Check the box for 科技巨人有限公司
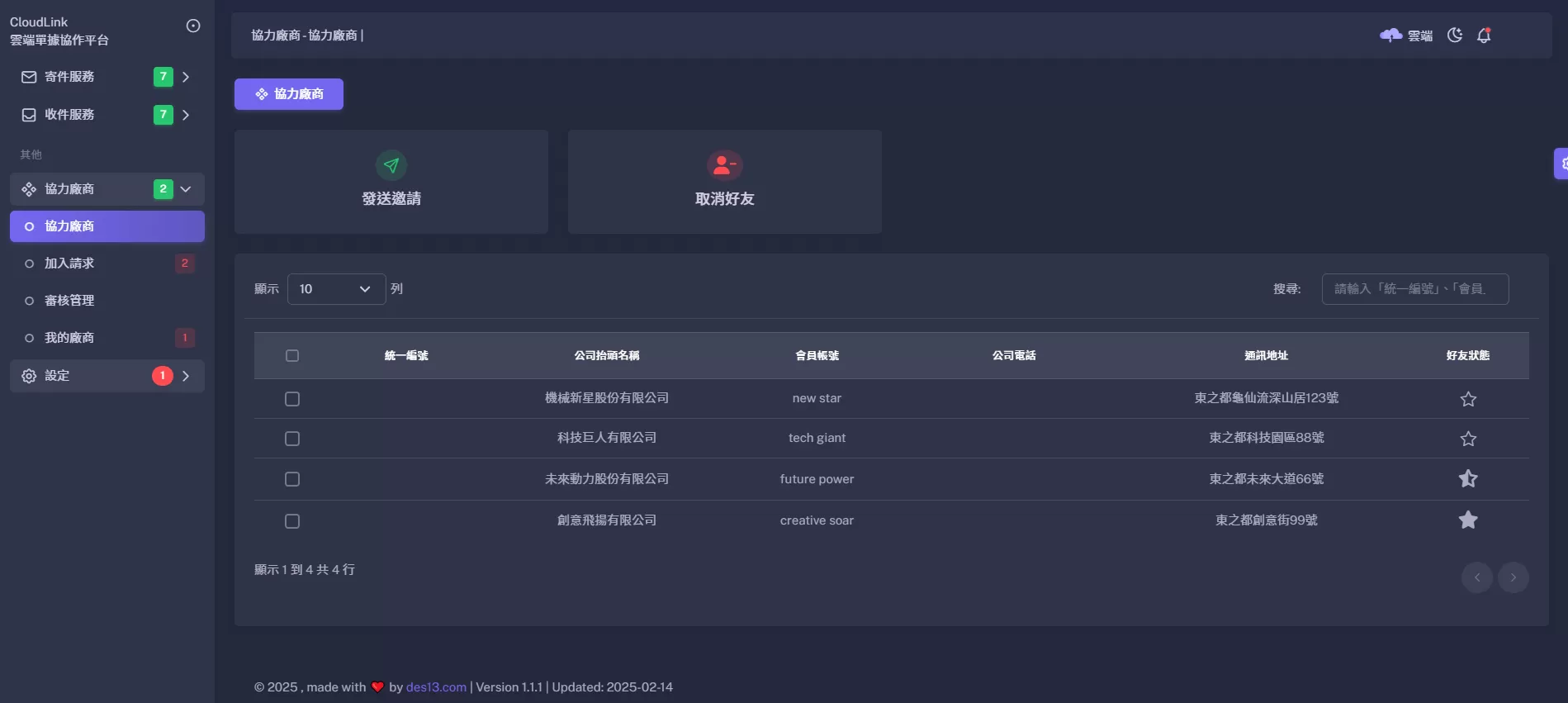 click(x=292, y=439)
